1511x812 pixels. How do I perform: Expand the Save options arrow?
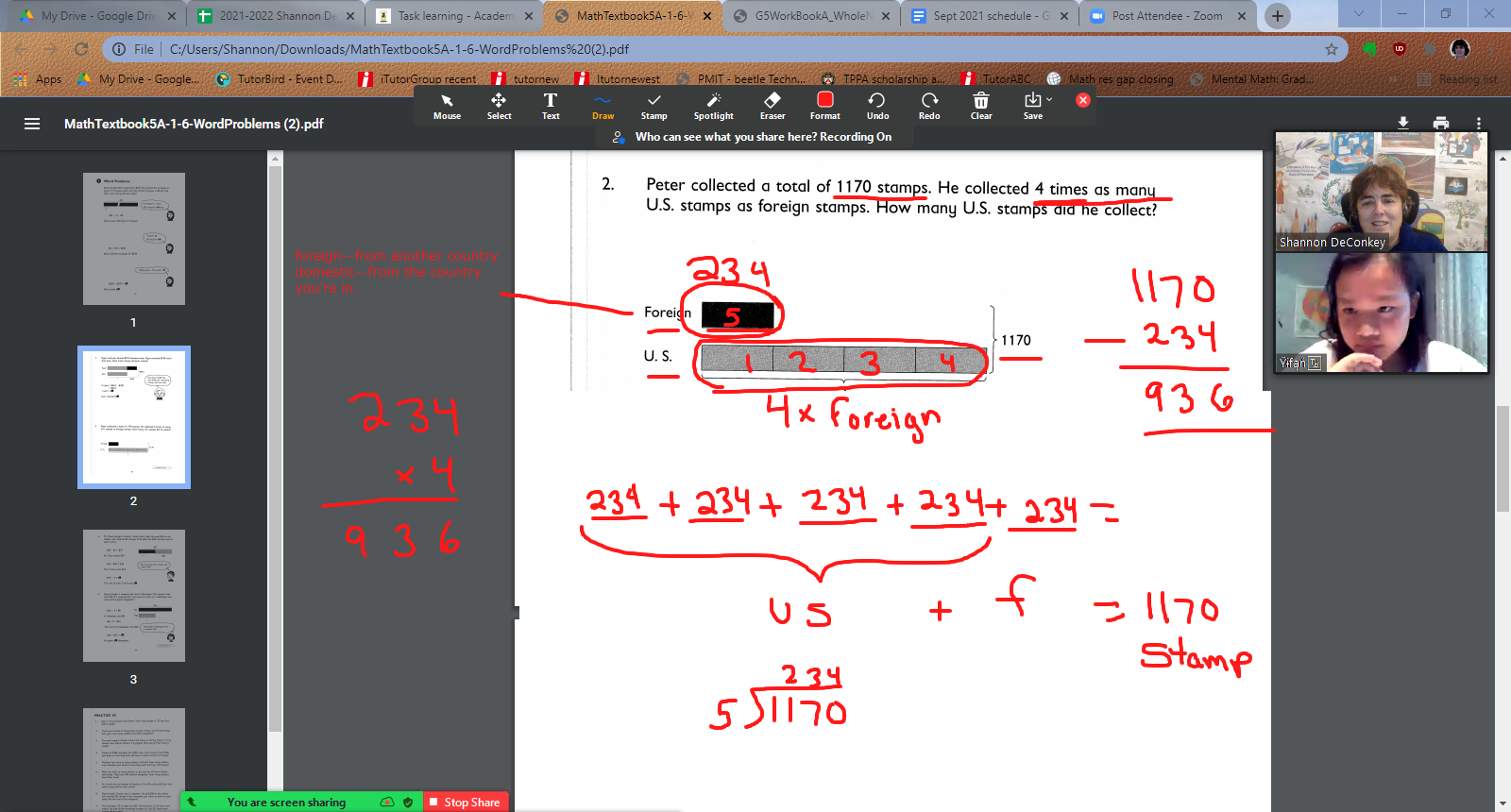pos(1049,99)
